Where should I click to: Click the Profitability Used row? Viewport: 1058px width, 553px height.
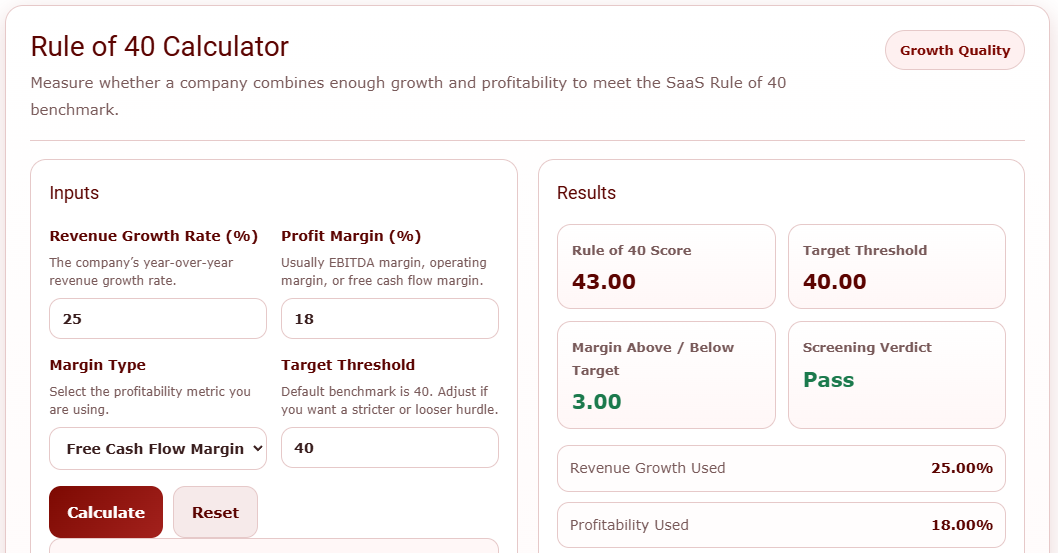point(781,525)
